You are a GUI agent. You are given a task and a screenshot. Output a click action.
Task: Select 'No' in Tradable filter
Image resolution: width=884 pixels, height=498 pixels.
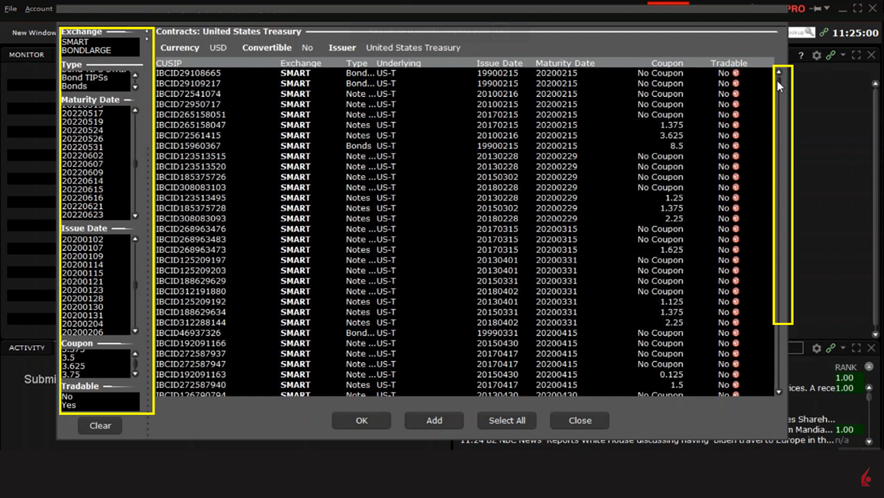[x=67, y=397]
